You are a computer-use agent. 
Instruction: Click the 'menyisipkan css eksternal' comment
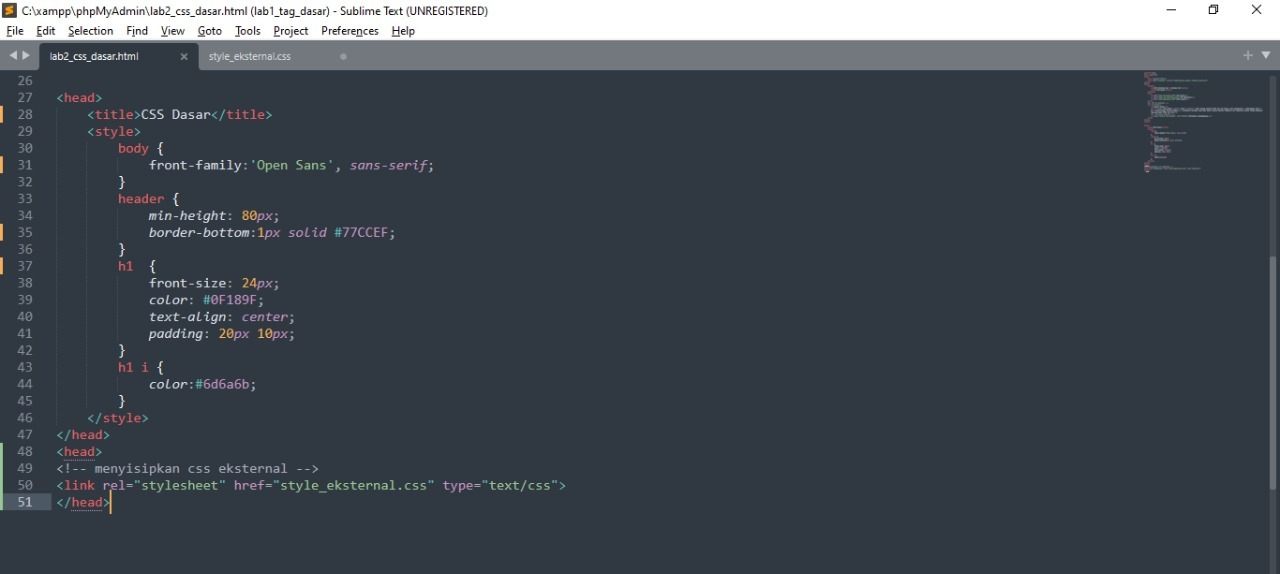coord(187,468)
